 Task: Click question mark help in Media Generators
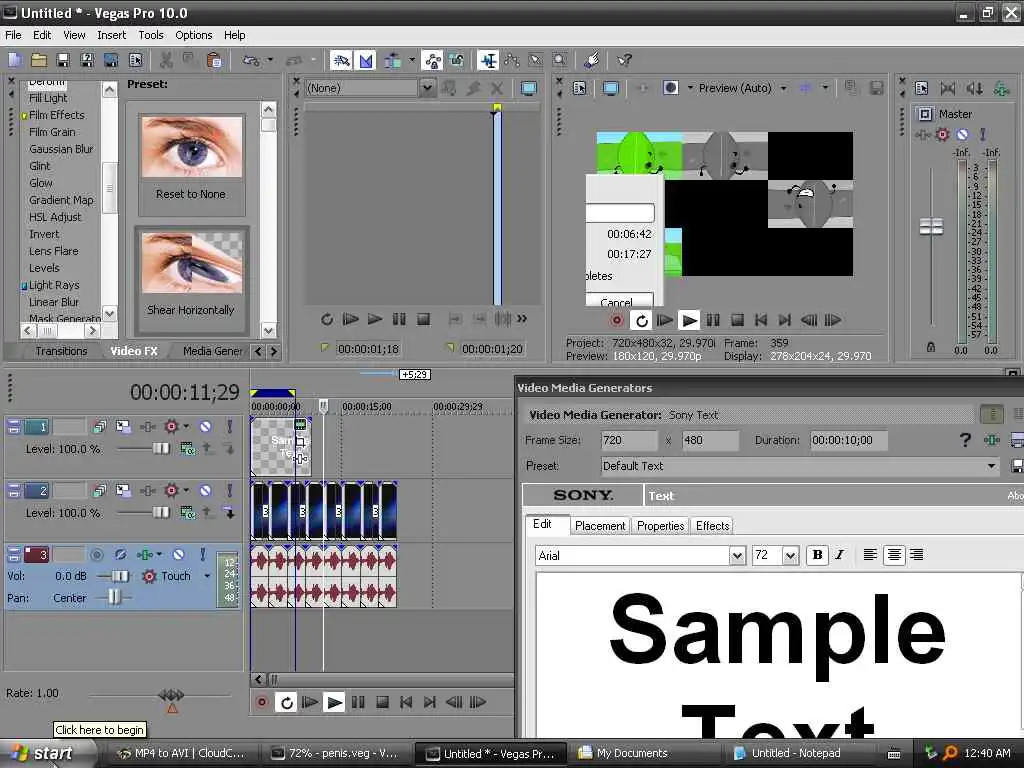(x=965, y=440)
